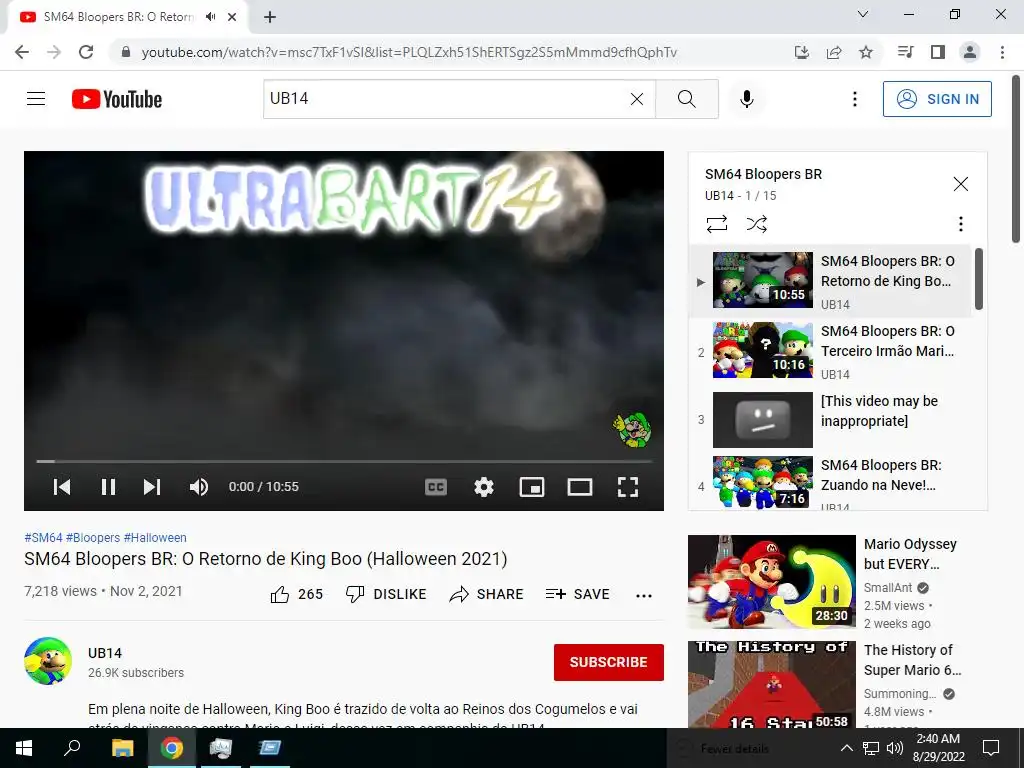
Task: Open YouTube settings three-dot menu
Action: click(854, 99)
